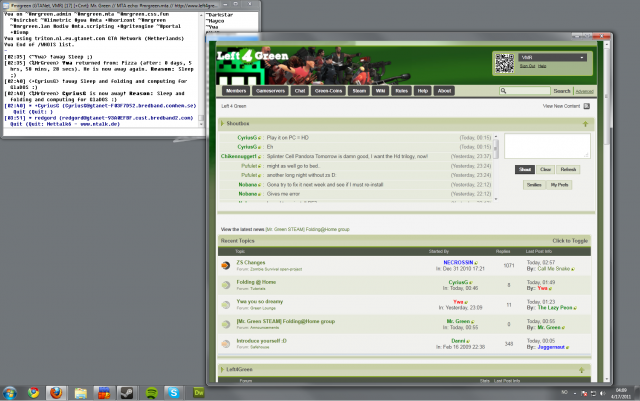Open the Smilies button

(x=534, y=185)
